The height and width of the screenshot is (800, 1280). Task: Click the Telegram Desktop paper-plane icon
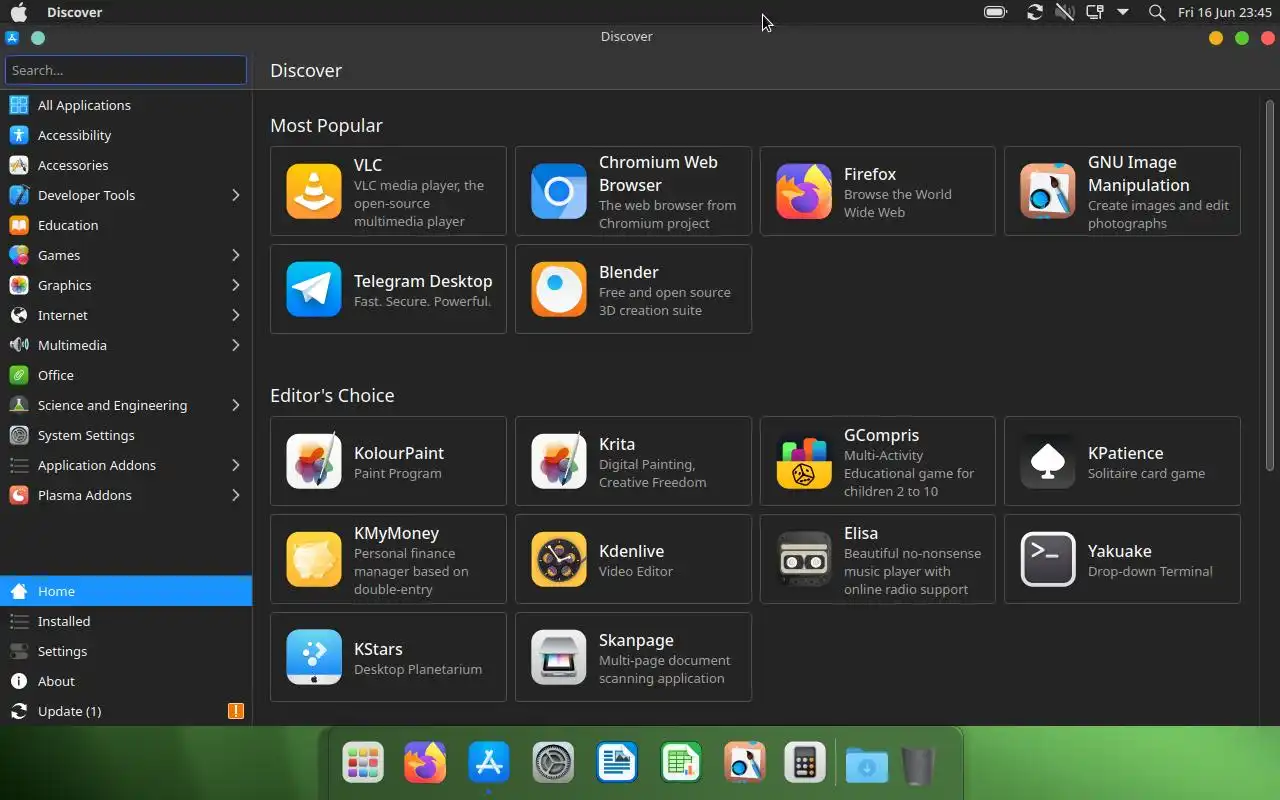[x=314, y=289]
